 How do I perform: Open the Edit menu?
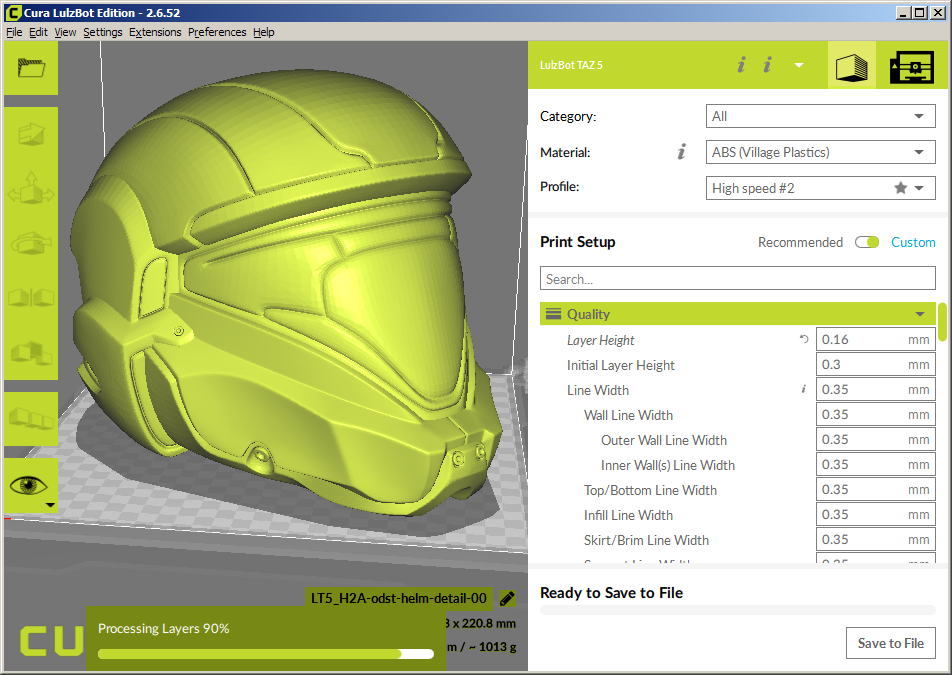[x=38, y=32]
